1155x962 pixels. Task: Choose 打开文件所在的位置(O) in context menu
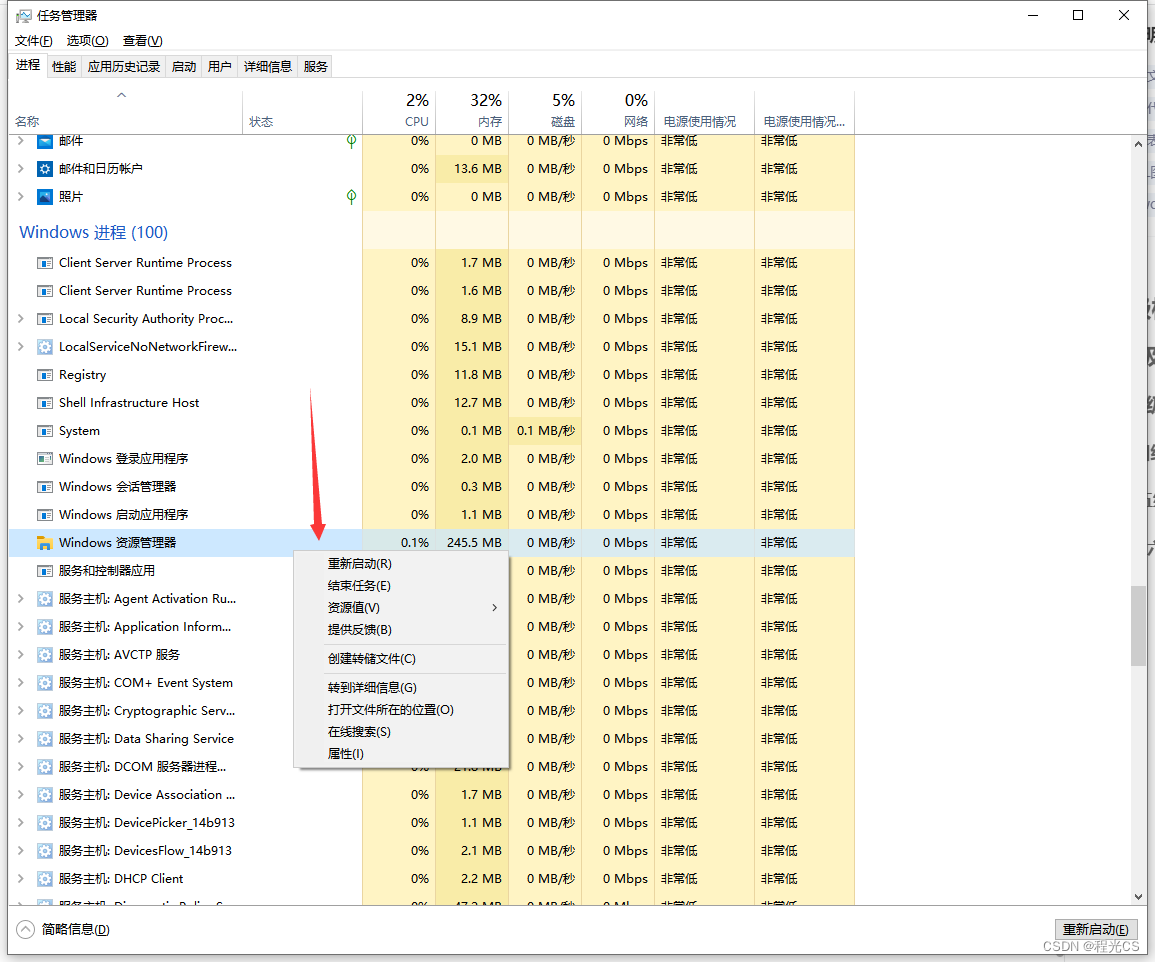pyautogui.click(x=401, y=709)
